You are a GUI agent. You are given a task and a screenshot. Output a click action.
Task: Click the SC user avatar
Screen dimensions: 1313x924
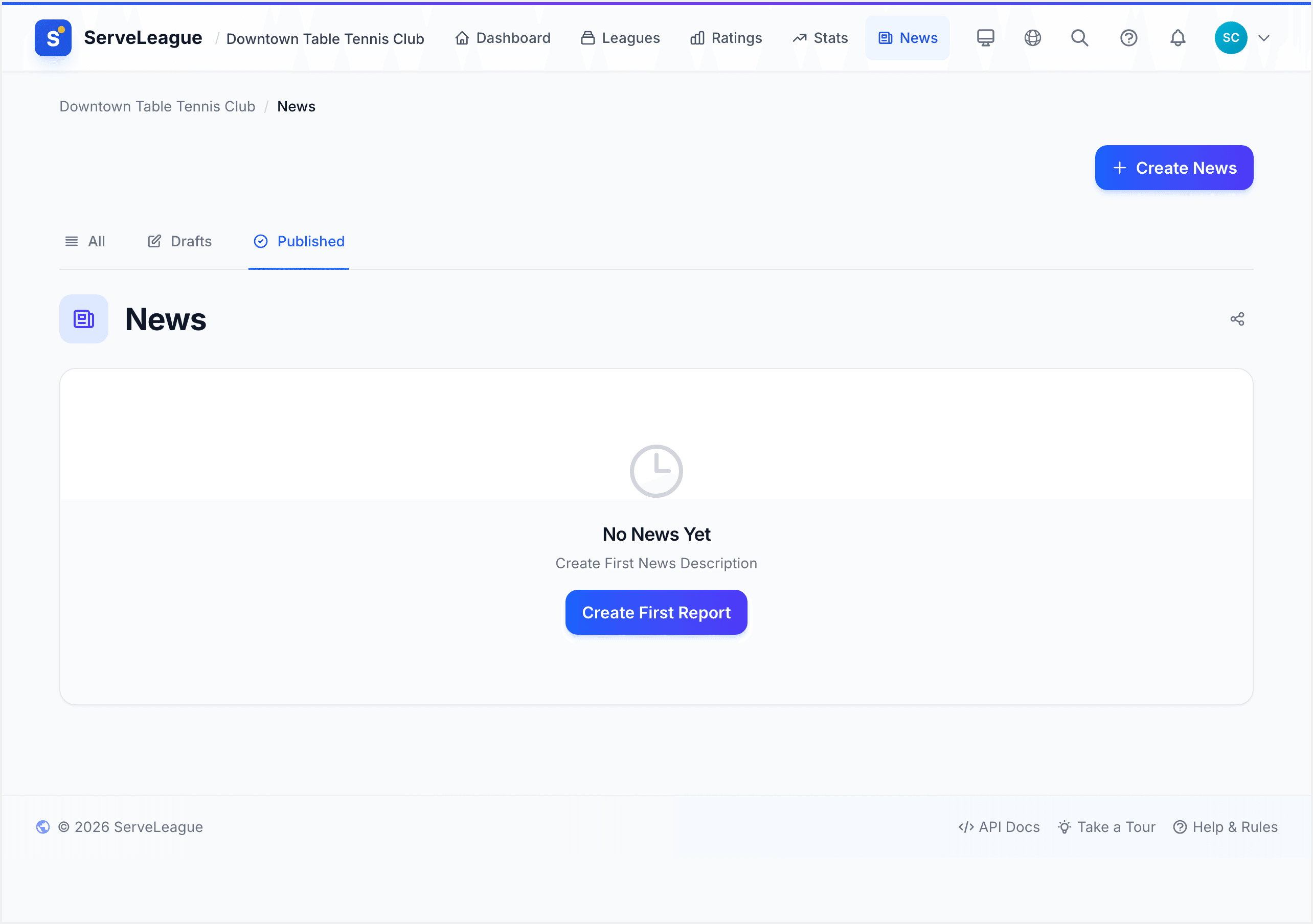coord(1231,38)
